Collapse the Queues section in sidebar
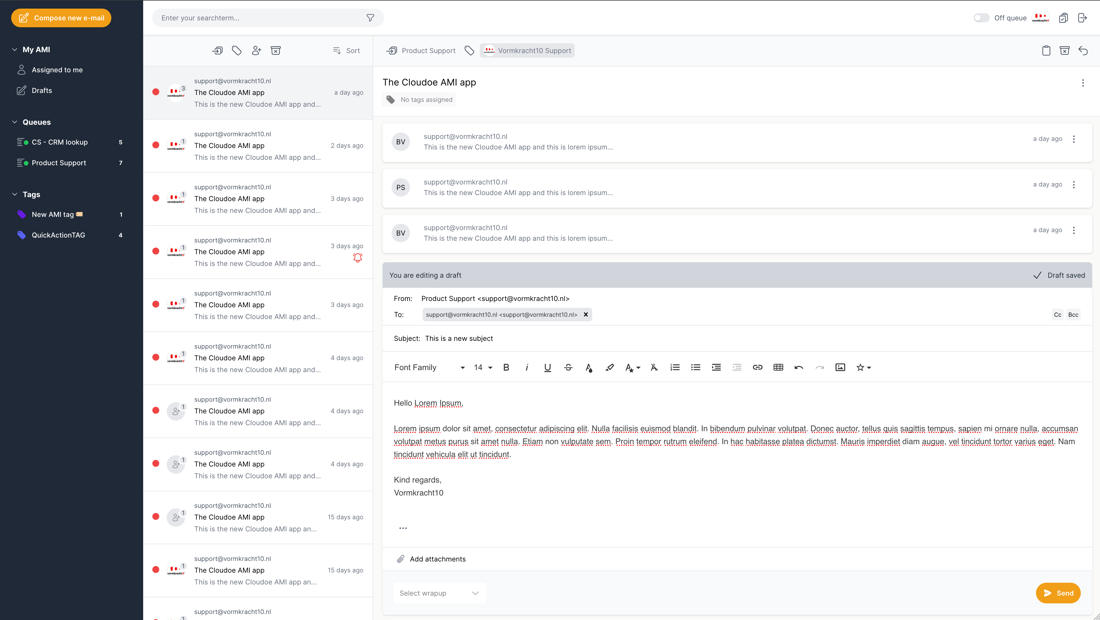The height and width of the screenshot is (620, 1100). pos(15,122)
